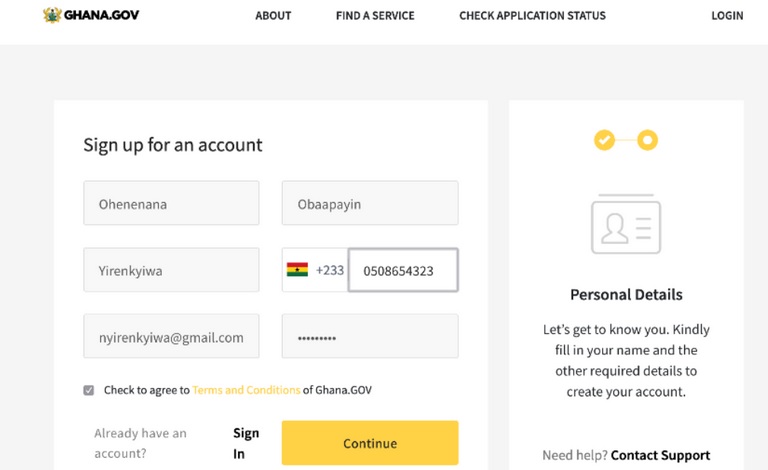
Task: Click the Ghana.GOV coat of arms logo
Action: tap(52, 15)
